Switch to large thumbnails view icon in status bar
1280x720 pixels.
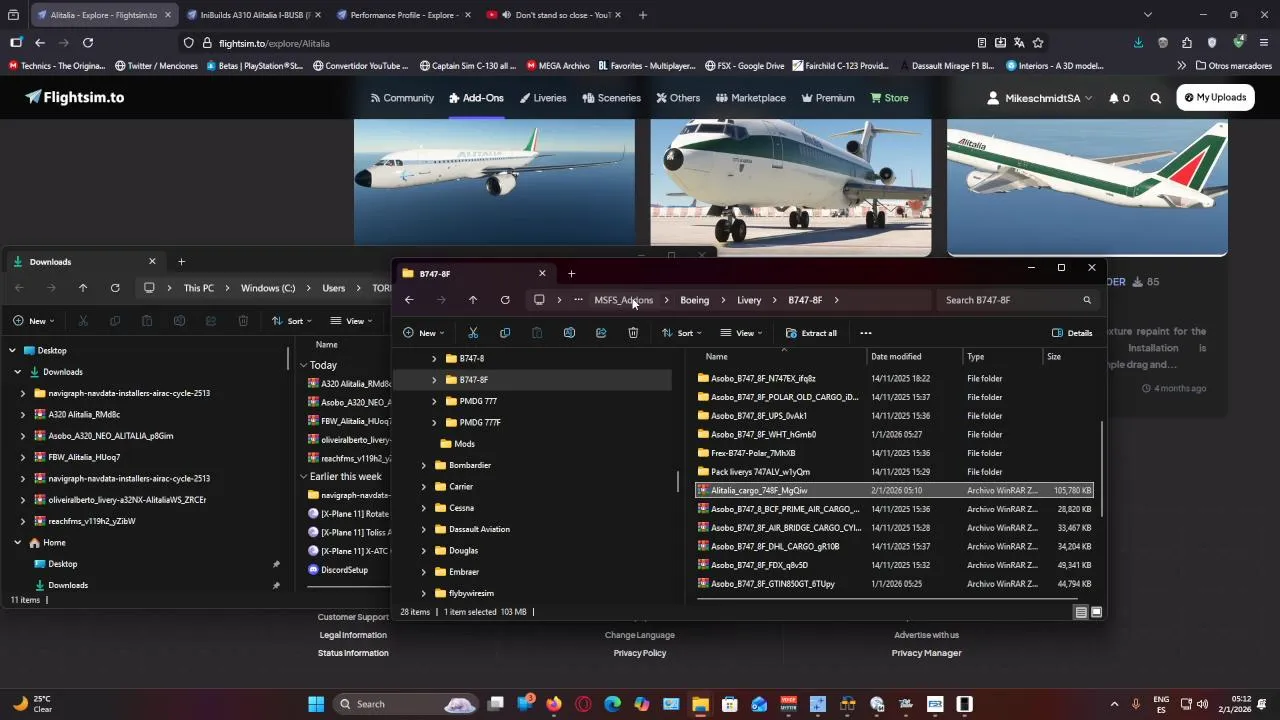coord(1097,612)
